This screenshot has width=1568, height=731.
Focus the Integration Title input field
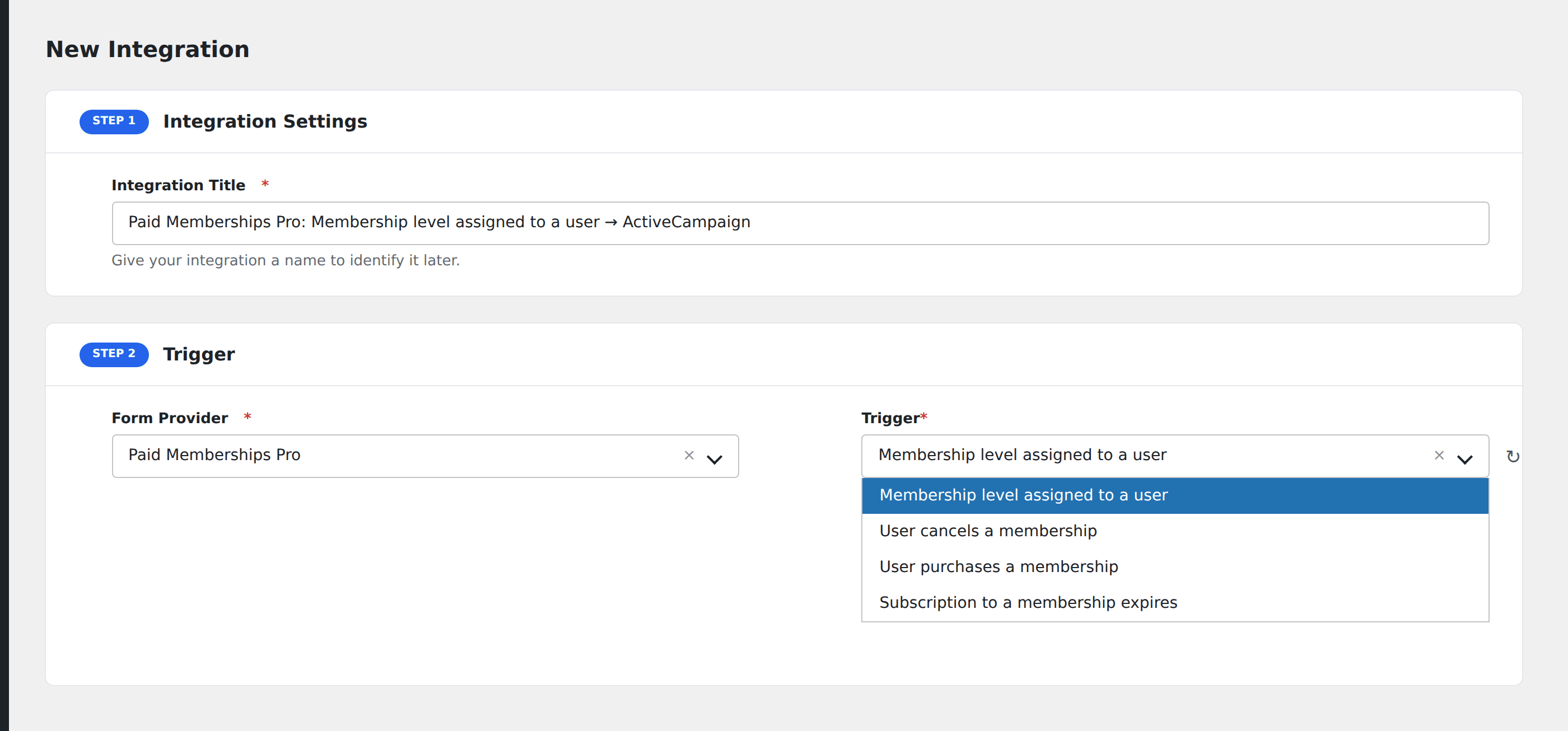pyautogui.click(x=800, y=223)
